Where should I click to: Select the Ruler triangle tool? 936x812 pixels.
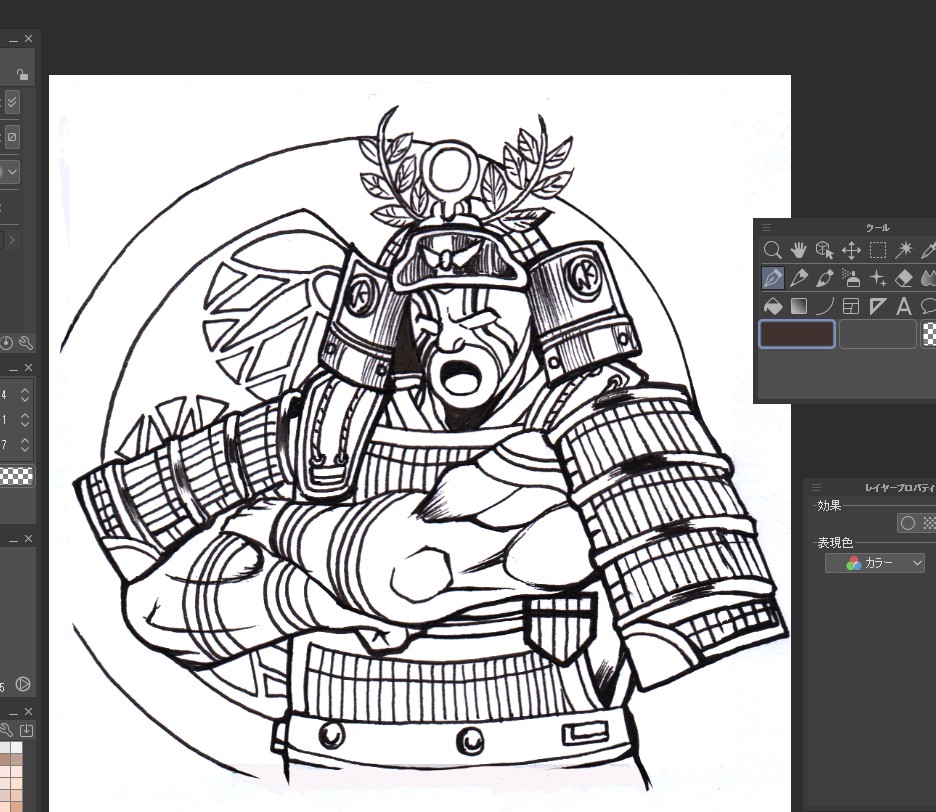[878, 306]
